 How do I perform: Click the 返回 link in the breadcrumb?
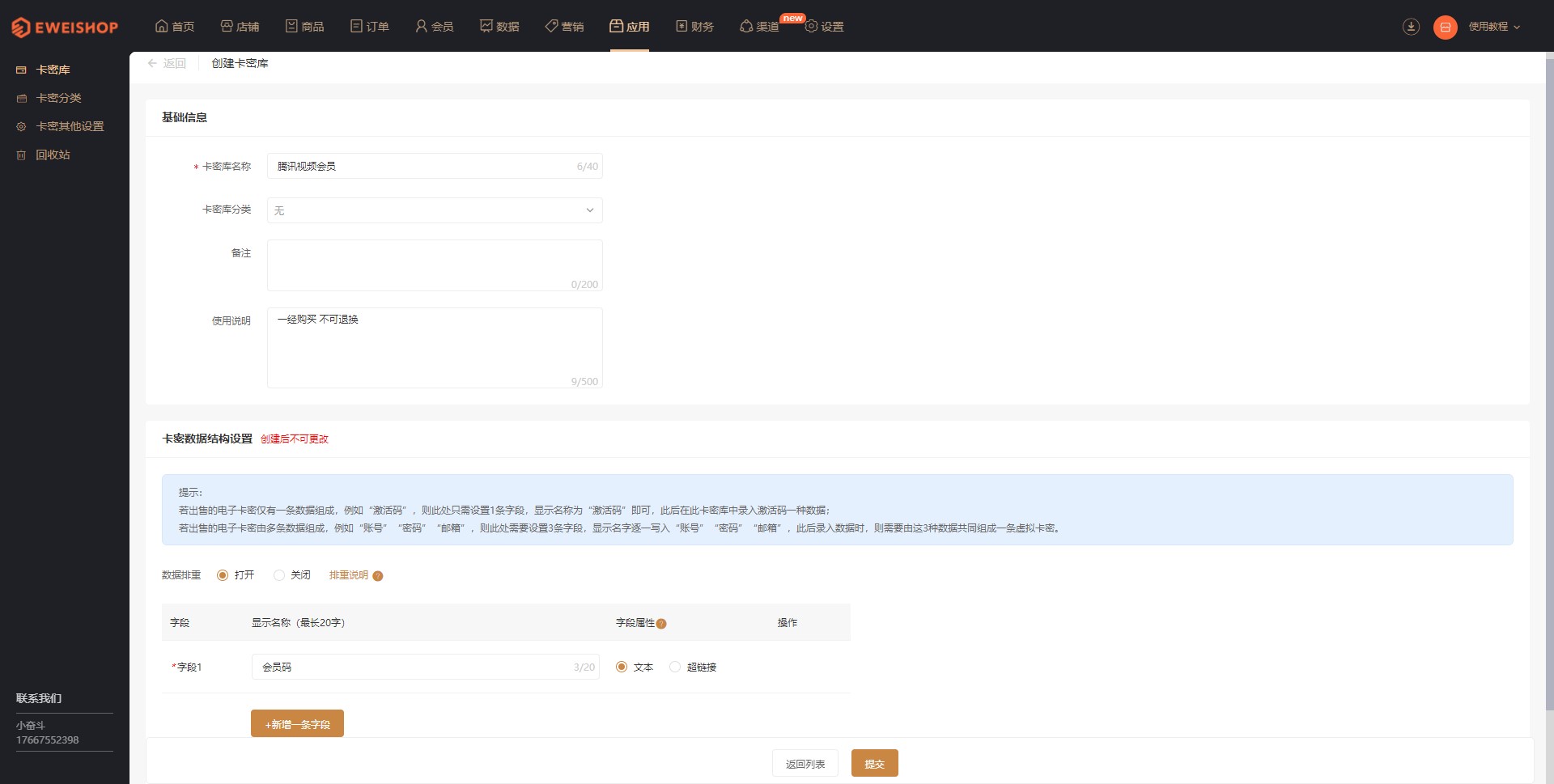(x=175, y=63)
